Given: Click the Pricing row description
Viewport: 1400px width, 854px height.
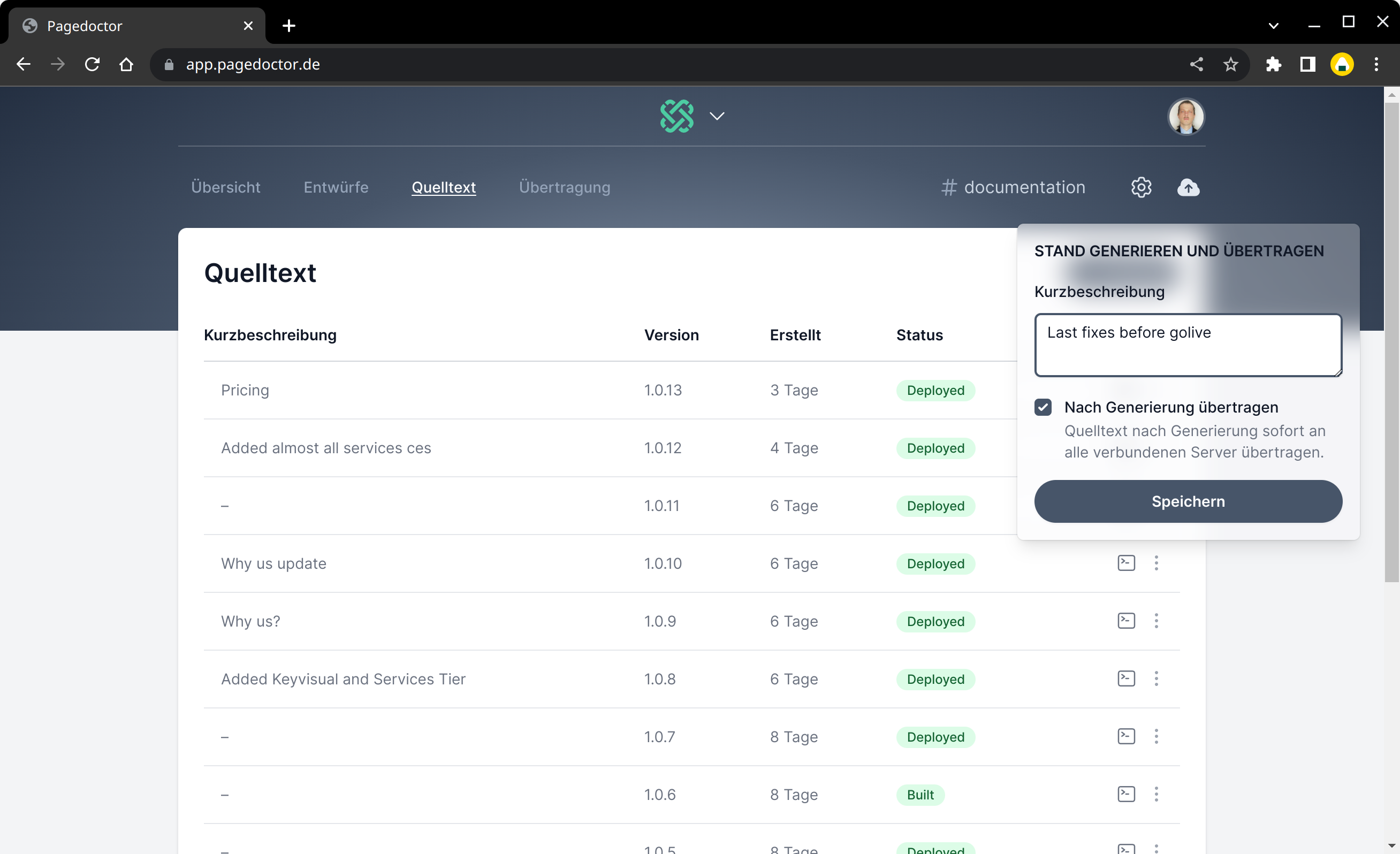Looking at the screenshot, I should click(x=245, y=391).
